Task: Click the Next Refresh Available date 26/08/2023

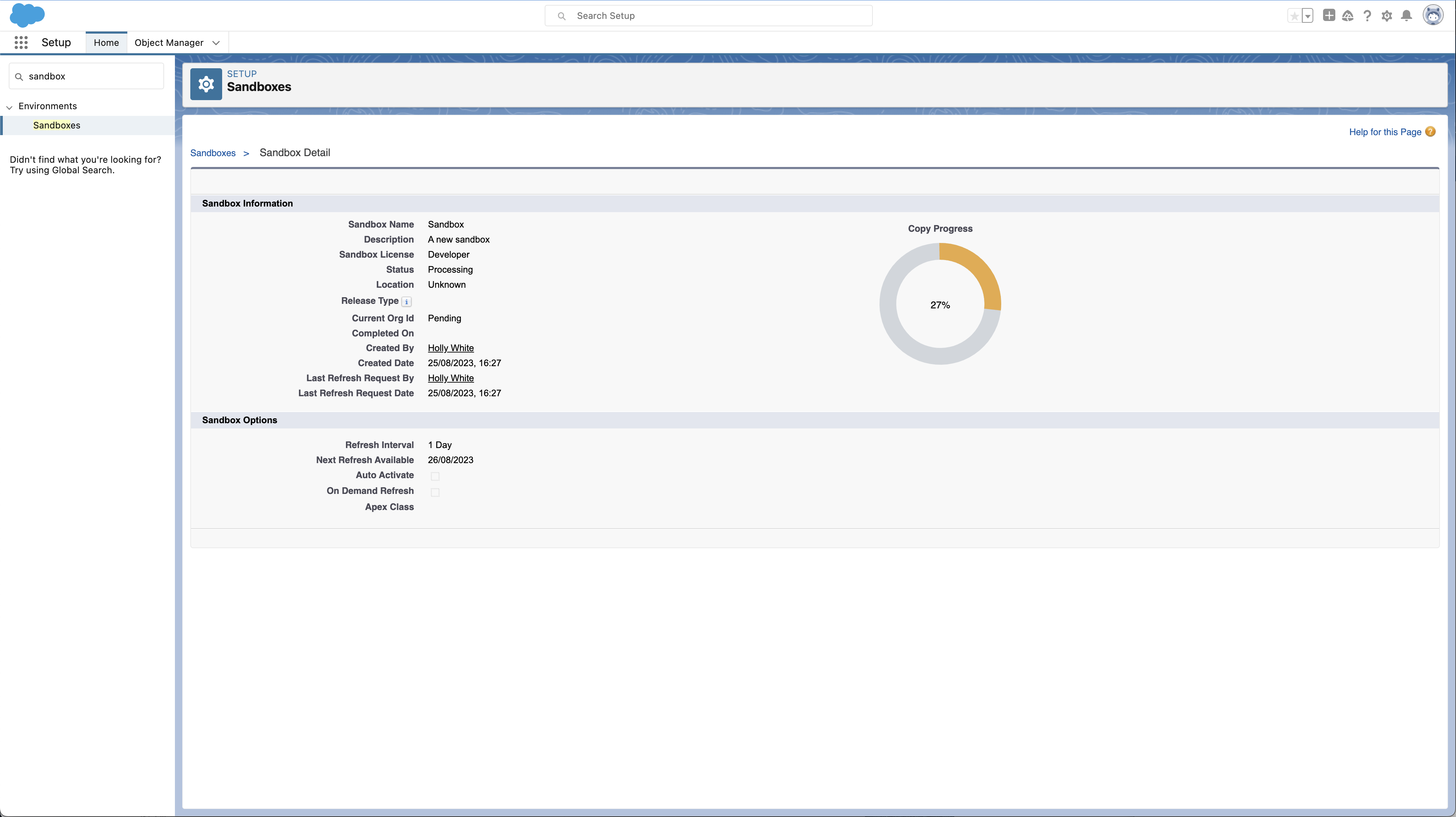Action: (x=451, y=460)
